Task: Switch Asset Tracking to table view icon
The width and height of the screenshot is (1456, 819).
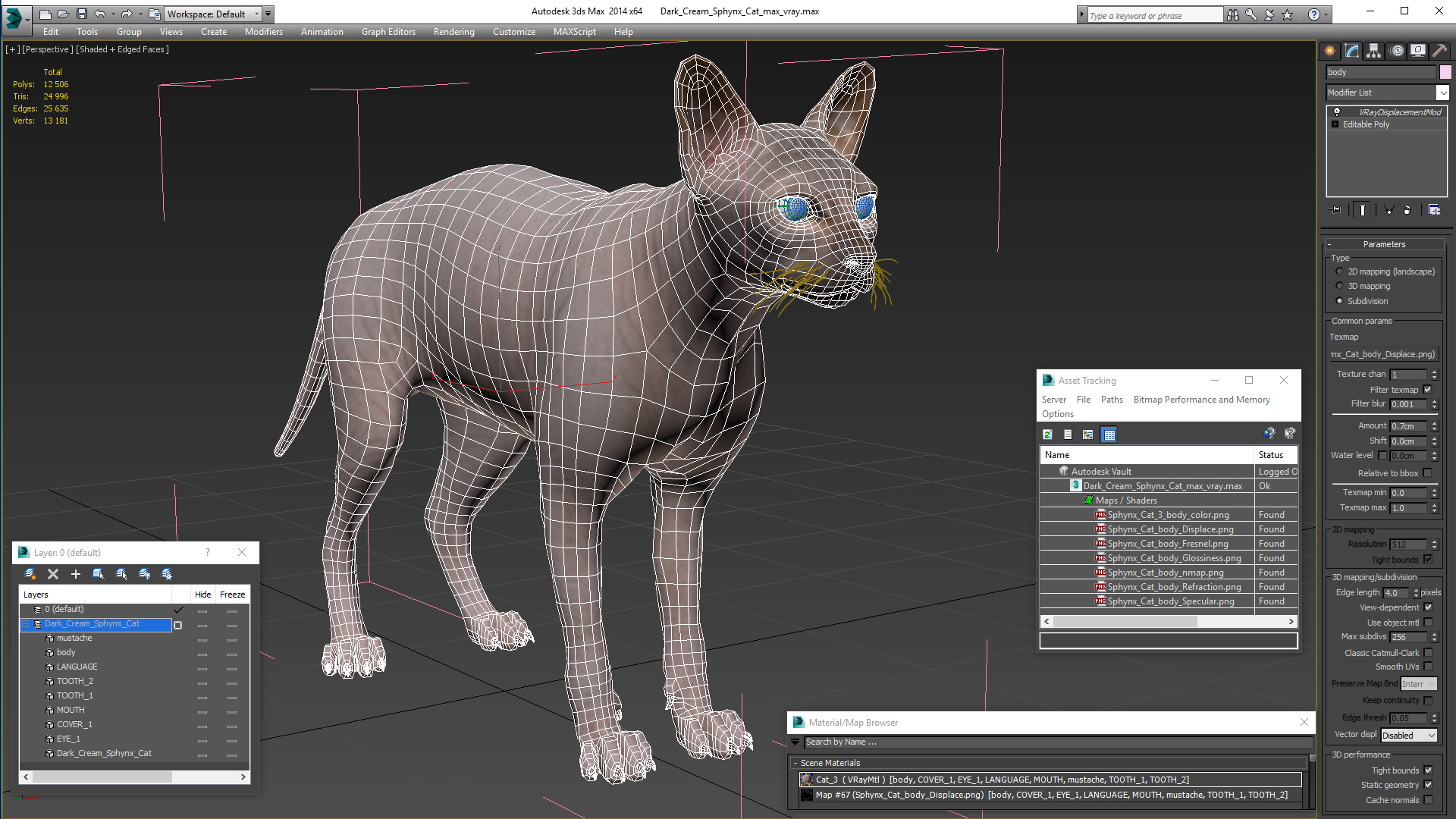Action: 1109,435
